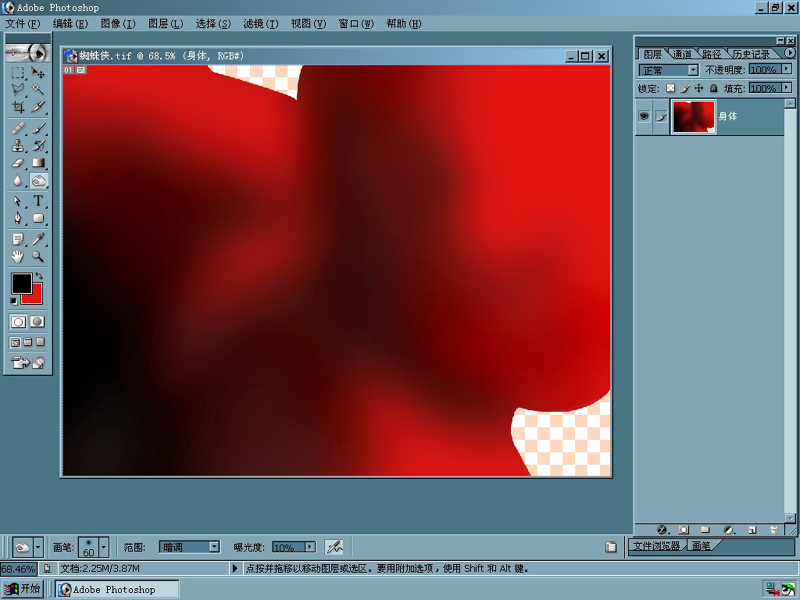
Task: Select the Clone Stamp tool
Action: pyautogui.click(x=18, y=145)
